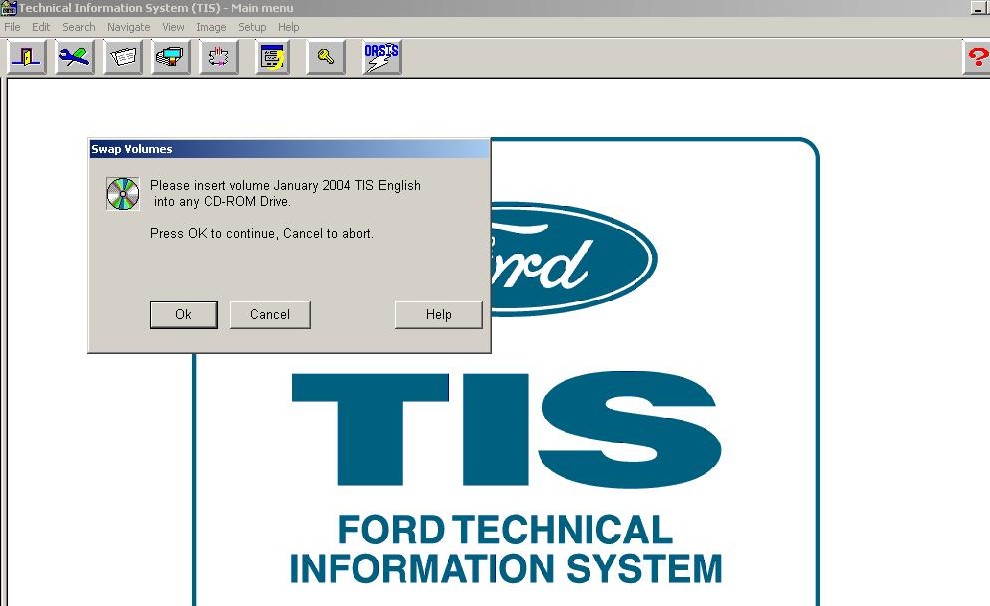Open the File menu

[x=12, y=27]
